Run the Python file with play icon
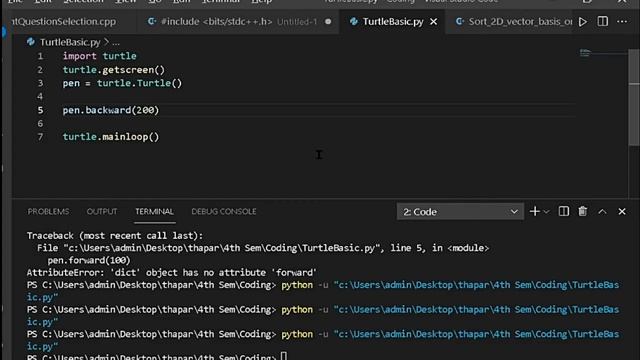 (x=583, y=22)
